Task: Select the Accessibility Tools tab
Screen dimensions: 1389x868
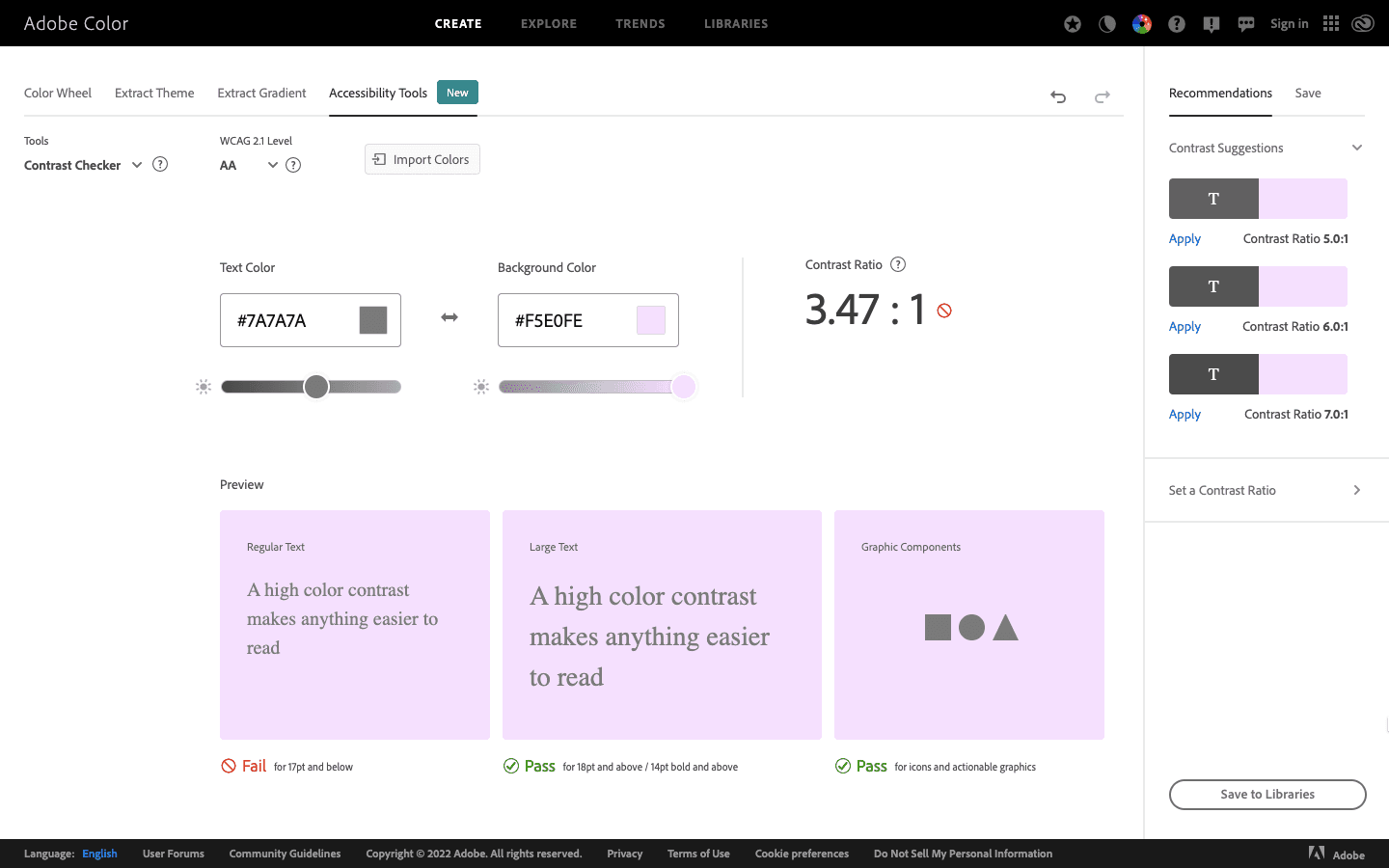Action: coord(378,93)
